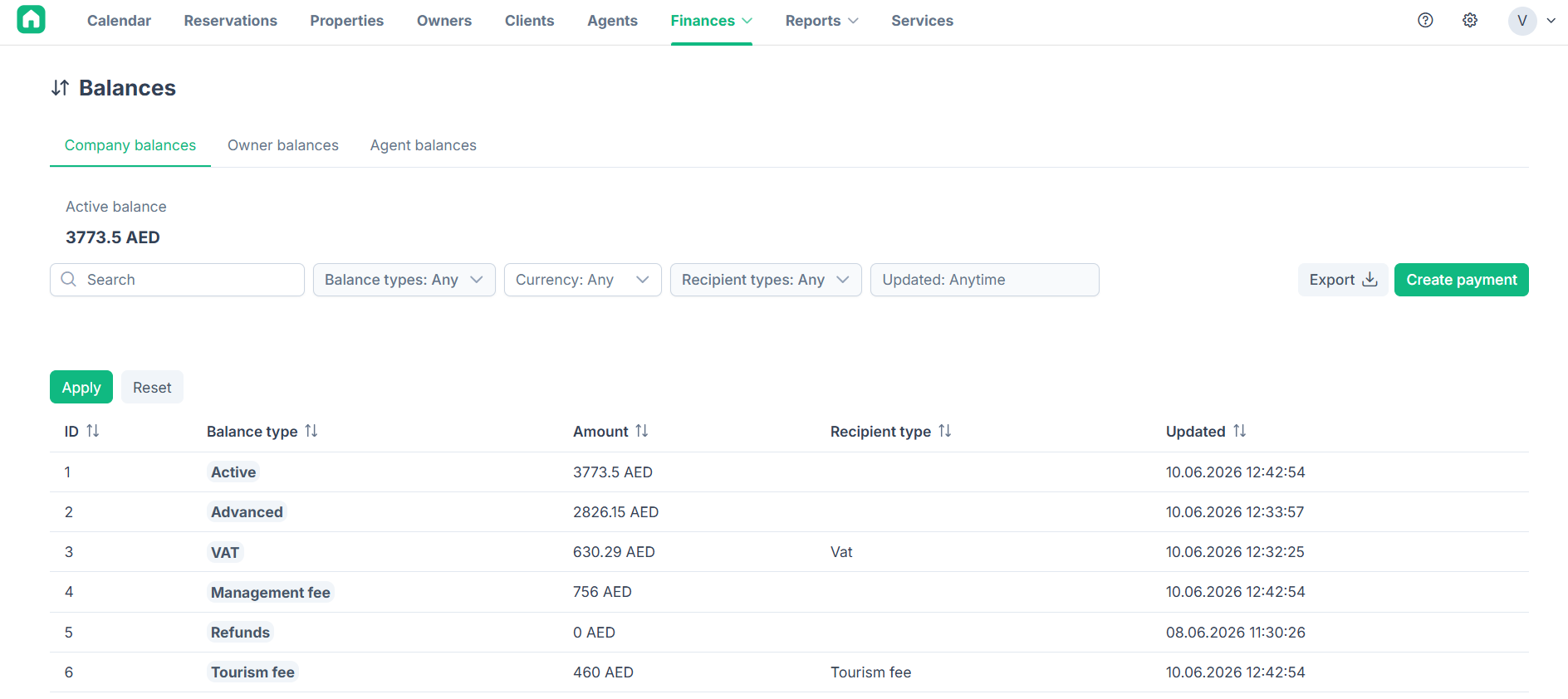Click the 2826.15 AED amount cell
The height and width of the screenshot is (699, 1568).
(615, 512)
